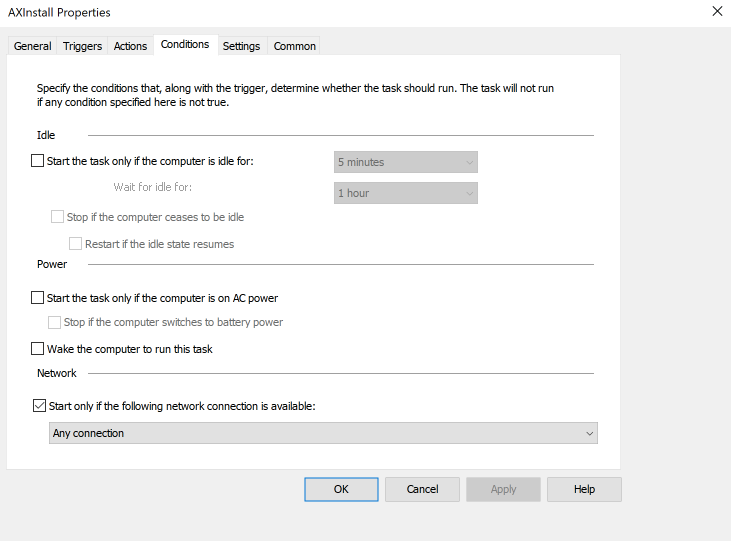Image resolution: width=731 pixels, height=541 pixels.
Task: Open the Triggers tab
Action: tap(82, 46)
